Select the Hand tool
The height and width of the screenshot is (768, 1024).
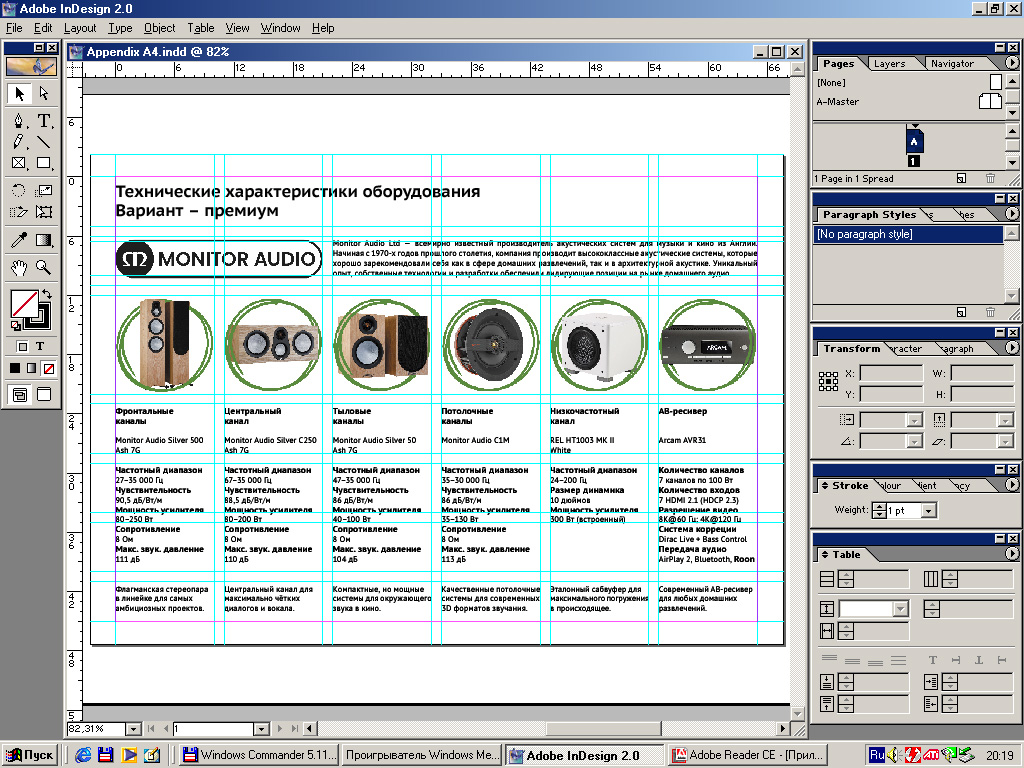(x=18, y=267)
